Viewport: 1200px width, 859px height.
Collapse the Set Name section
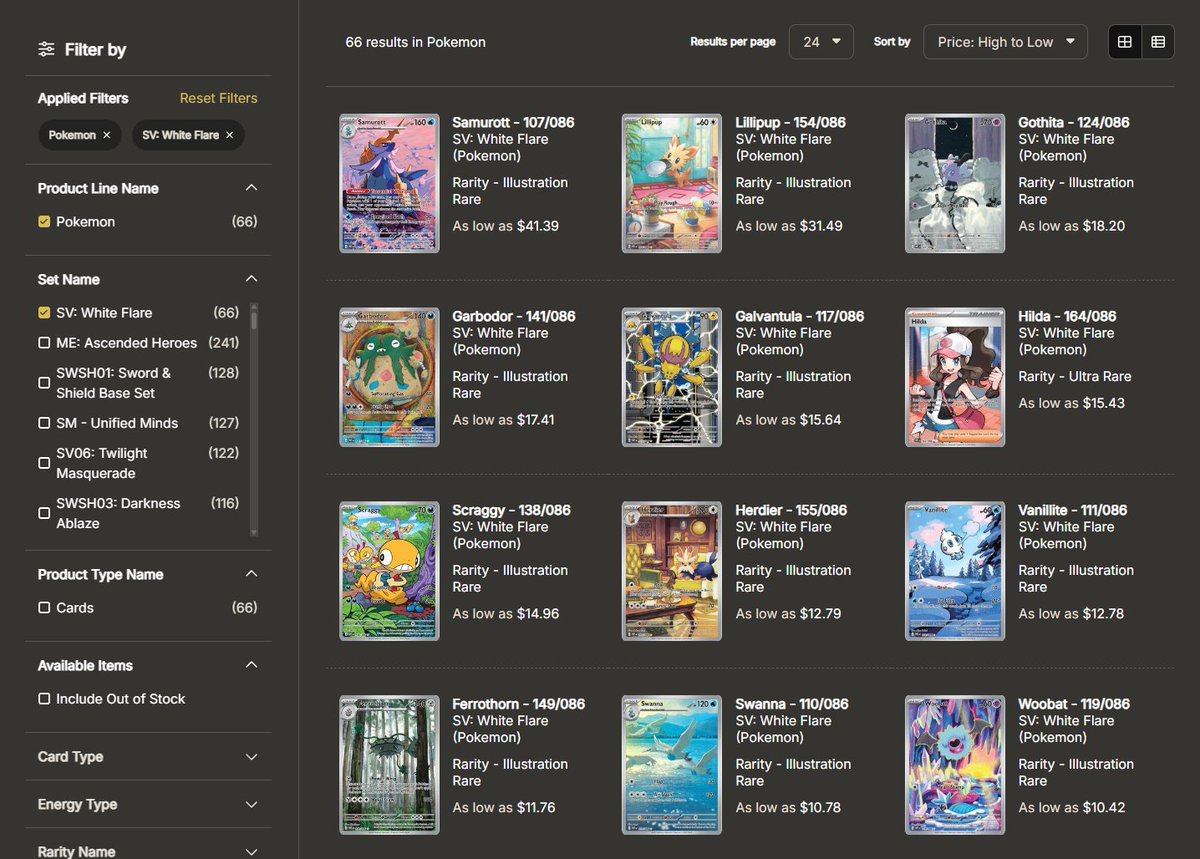tap(251, 279)
